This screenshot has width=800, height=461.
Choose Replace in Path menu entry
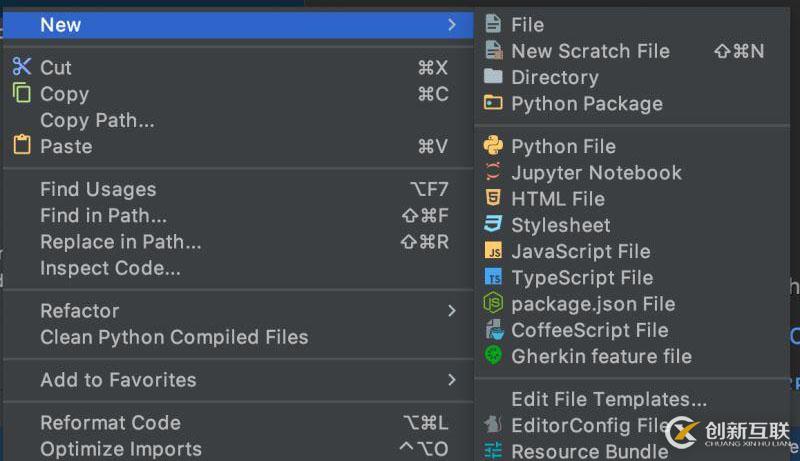coord(120,242)
